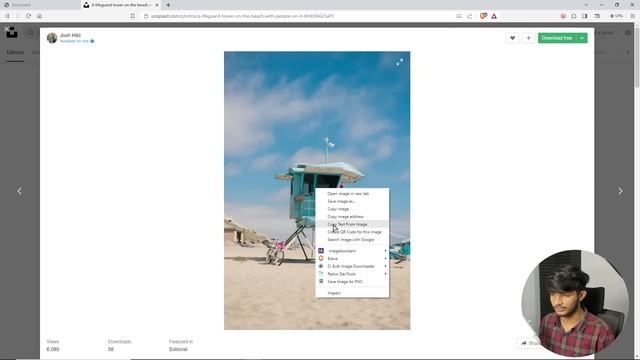Open the extensions puzzle icon

click(x=574, y=16)
